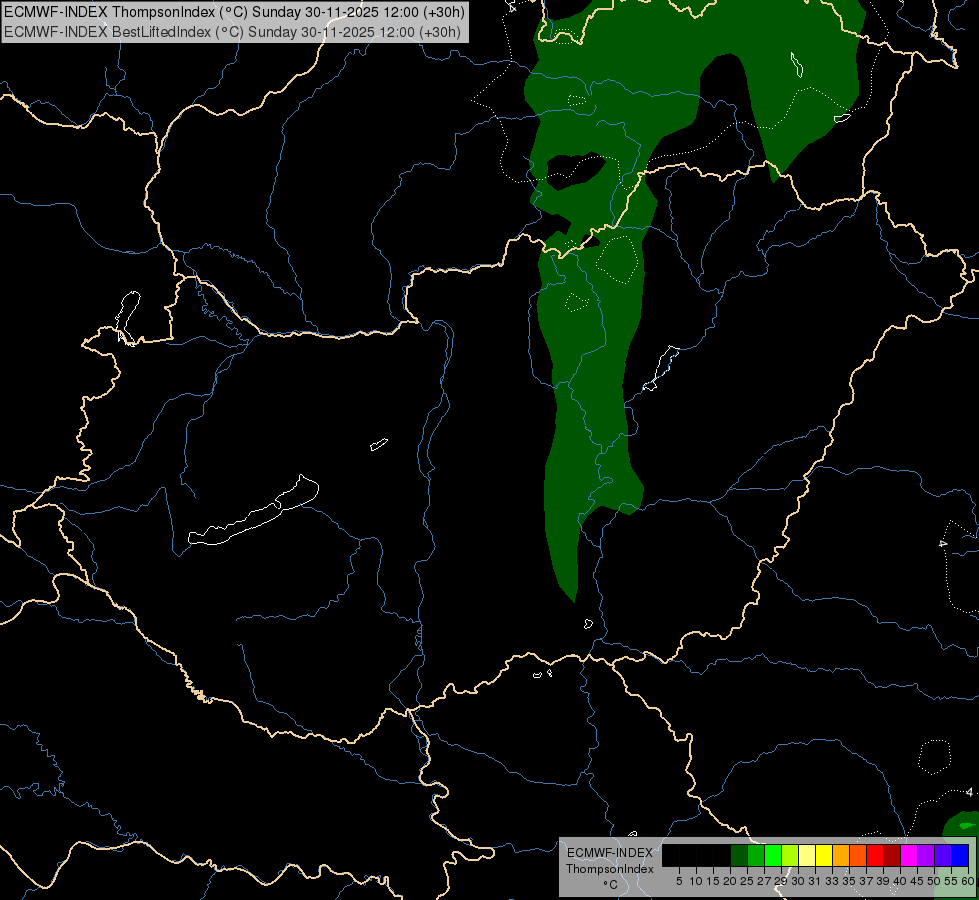
Task: Click legend tick label 15
Action: 714,881
